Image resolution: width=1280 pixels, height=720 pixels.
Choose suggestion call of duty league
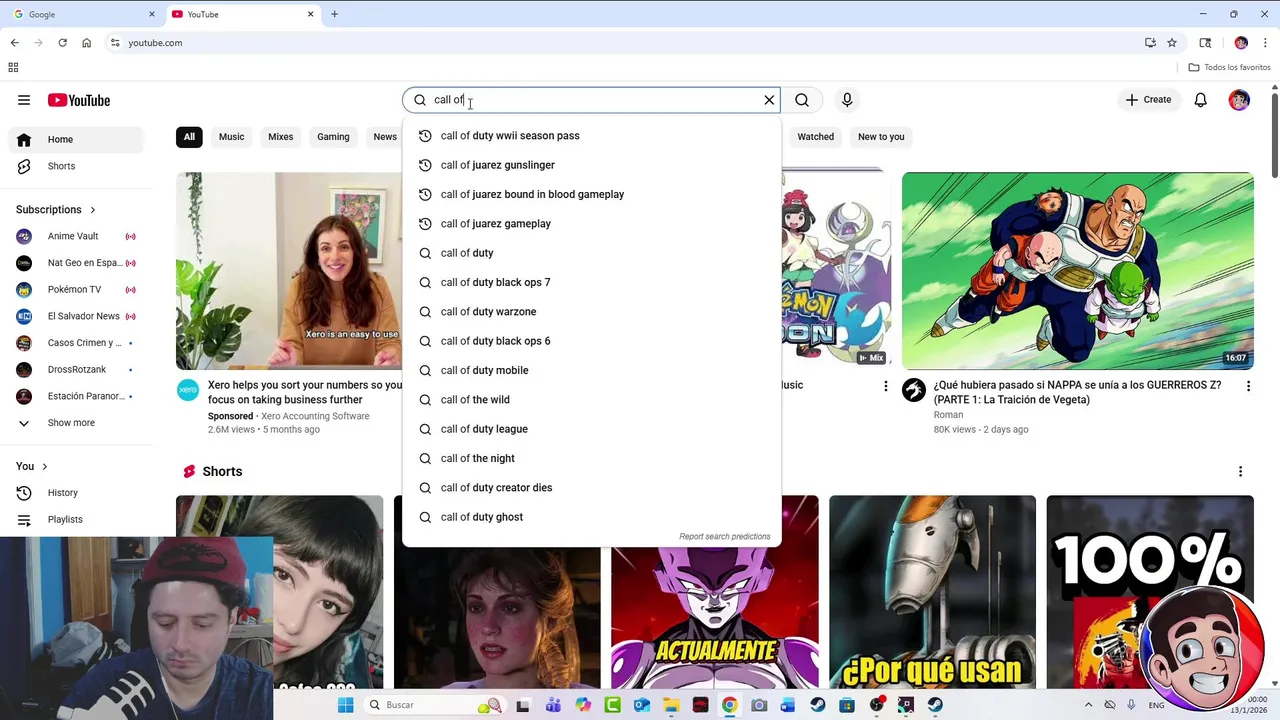coord(591,429)
